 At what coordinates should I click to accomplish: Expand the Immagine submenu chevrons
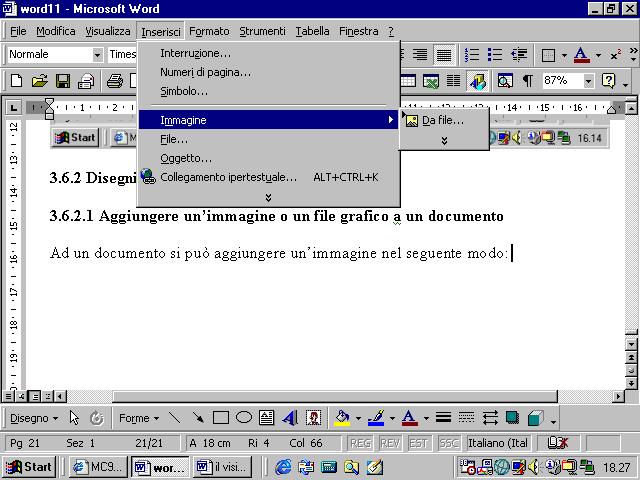pos(444,141)
